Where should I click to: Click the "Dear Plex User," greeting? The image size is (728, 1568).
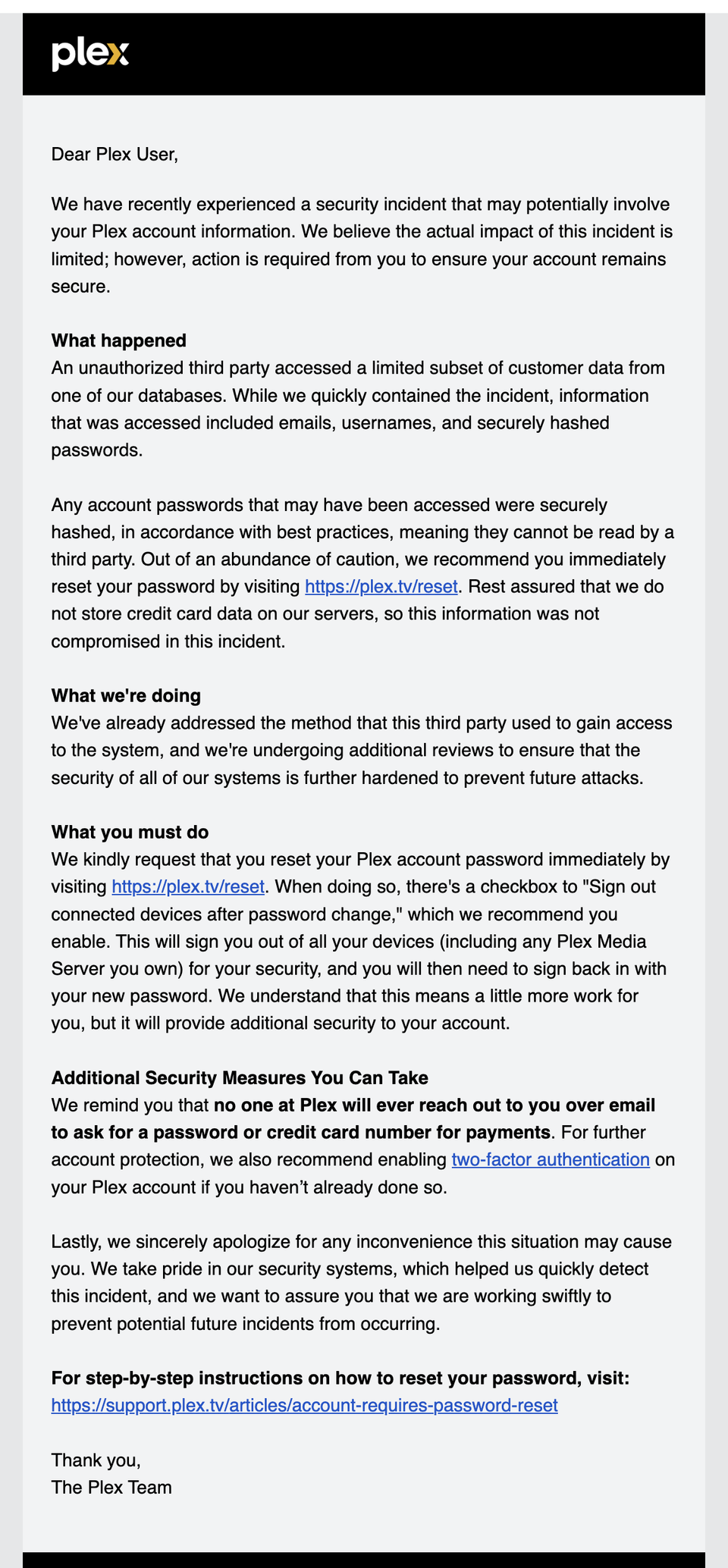point(115,155)
